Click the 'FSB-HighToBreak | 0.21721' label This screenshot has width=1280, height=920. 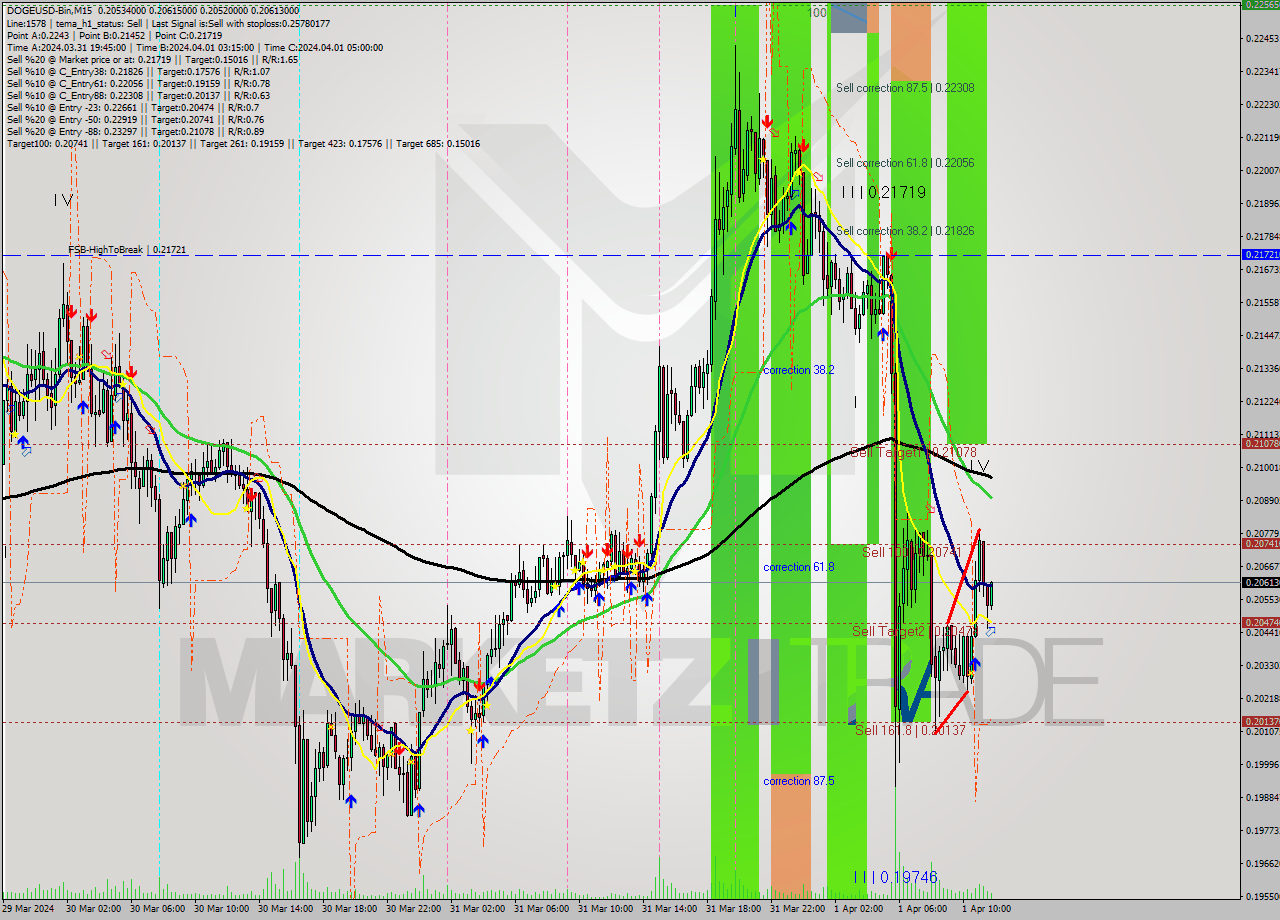(x=127, y=249)
